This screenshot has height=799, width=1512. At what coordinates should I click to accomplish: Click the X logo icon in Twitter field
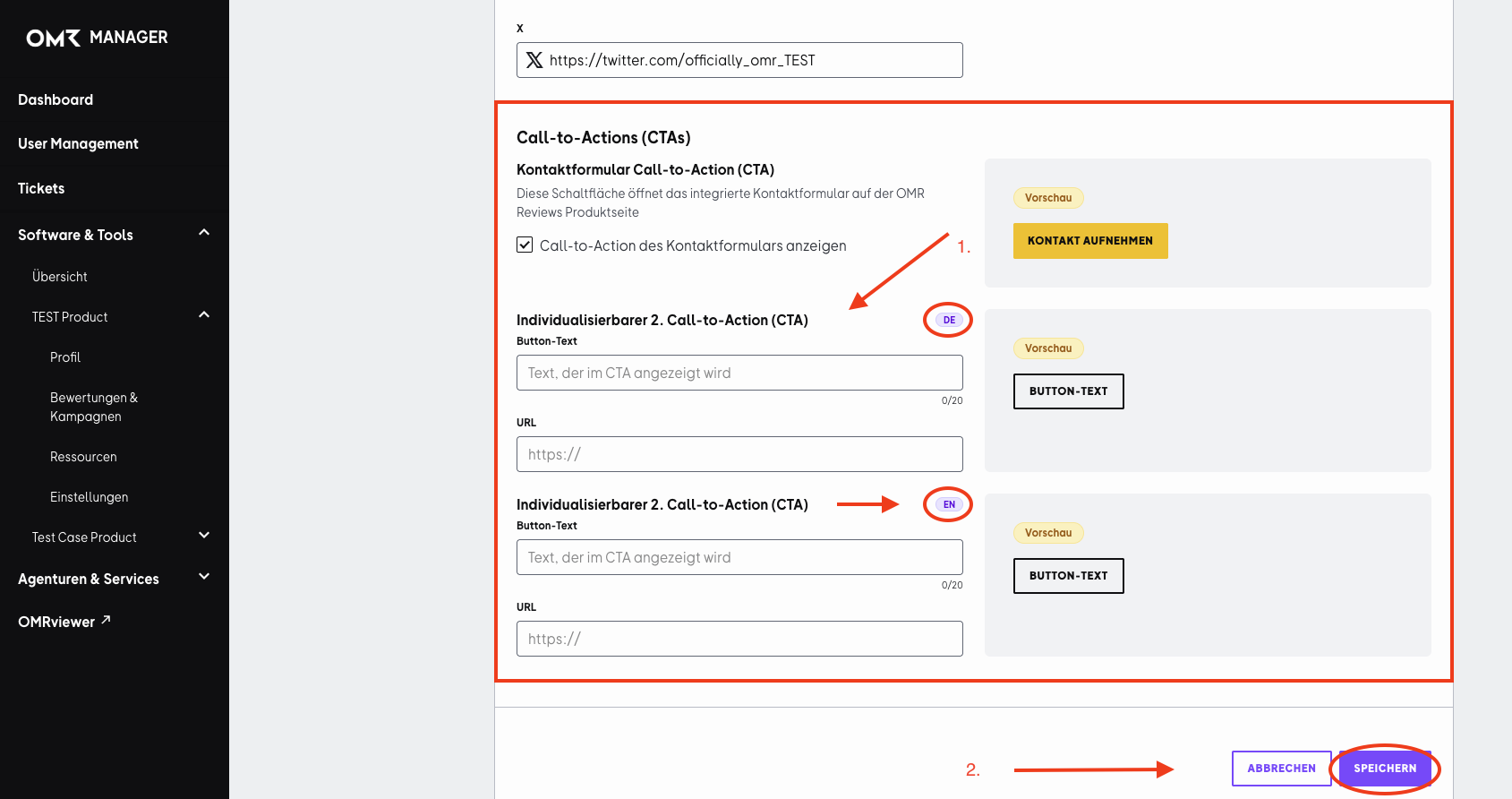coord(534,60)
